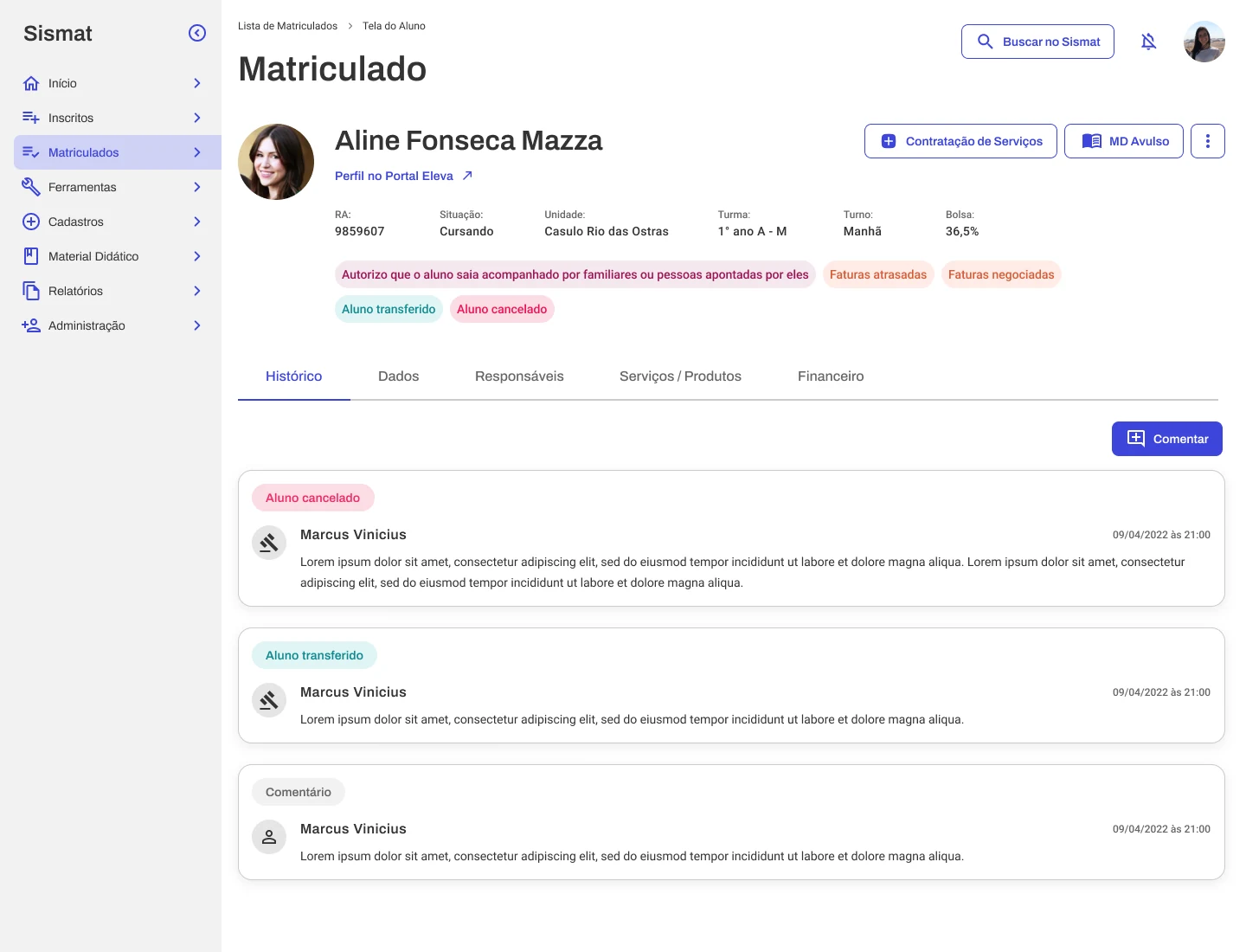Click the Faturas atrasadas tag
Screen dimensions: 1246x952
click(x=878, y=274)
